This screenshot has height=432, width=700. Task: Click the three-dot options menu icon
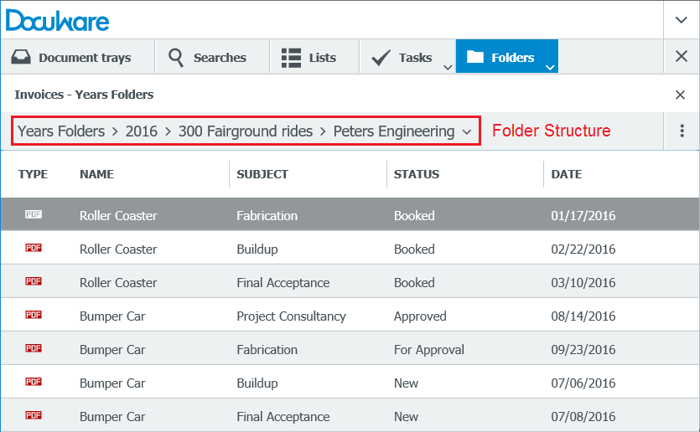point(682,131)
